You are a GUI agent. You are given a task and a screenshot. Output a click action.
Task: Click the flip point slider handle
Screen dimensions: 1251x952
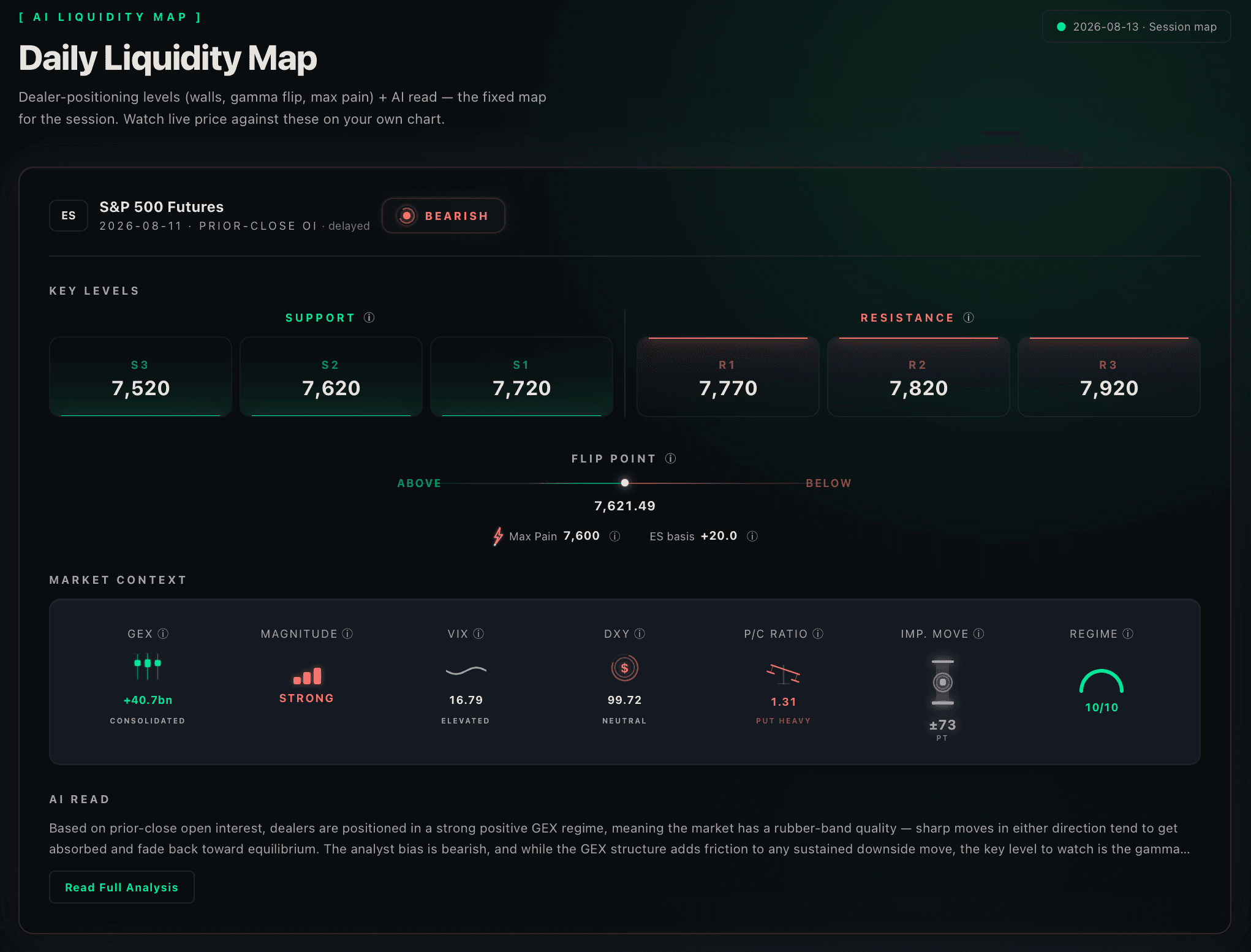tap(625, 483)
